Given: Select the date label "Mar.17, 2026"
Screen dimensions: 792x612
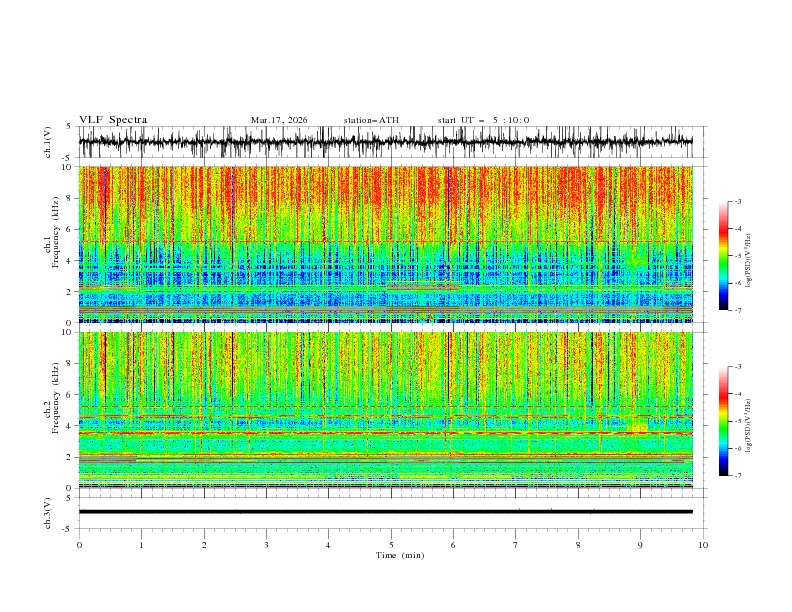Looking at the screenshot, I should (279, 120).
